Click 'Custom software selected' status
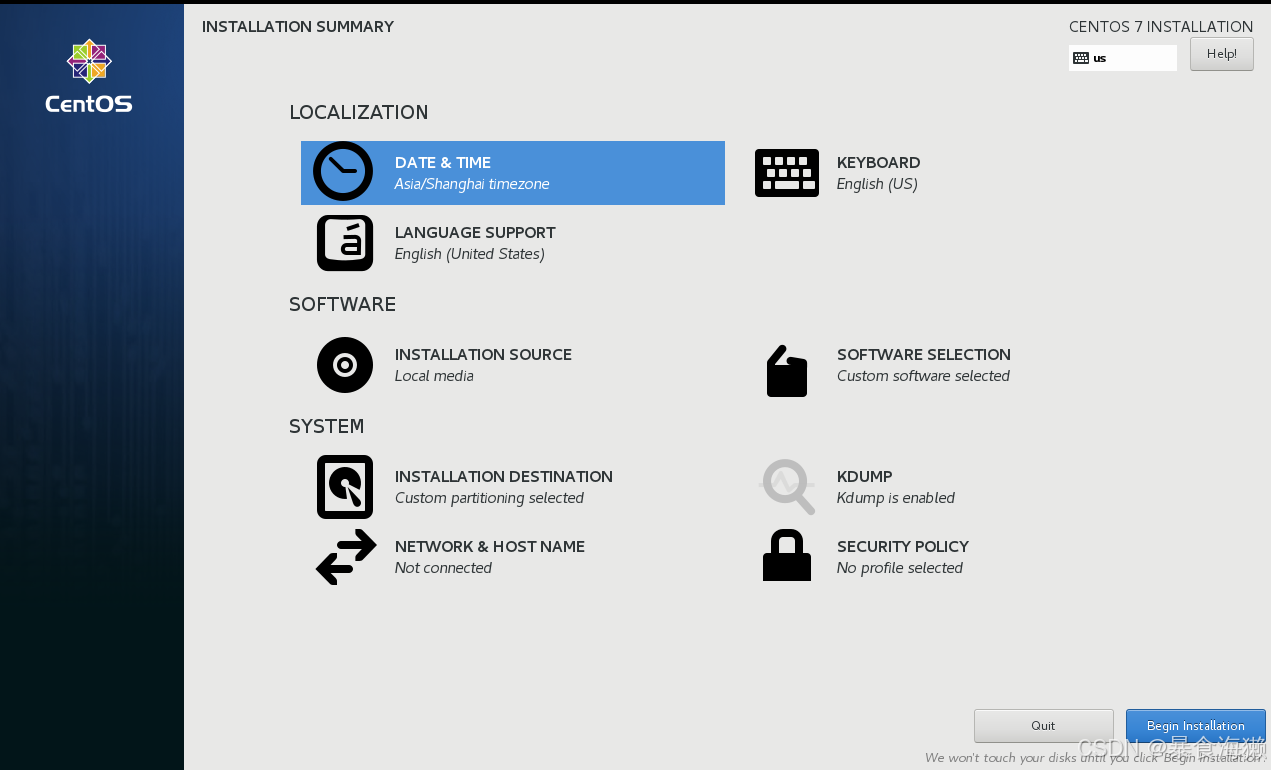 tap(923, 376)
